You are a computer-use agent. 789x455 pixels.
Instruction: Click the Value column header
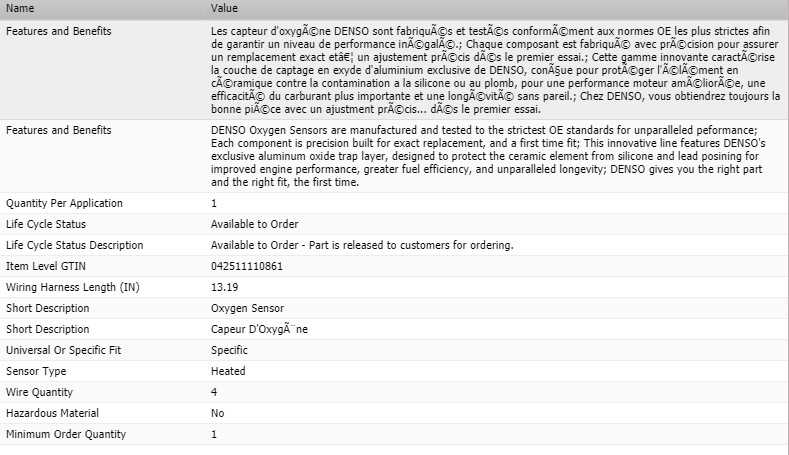[224, 8]
